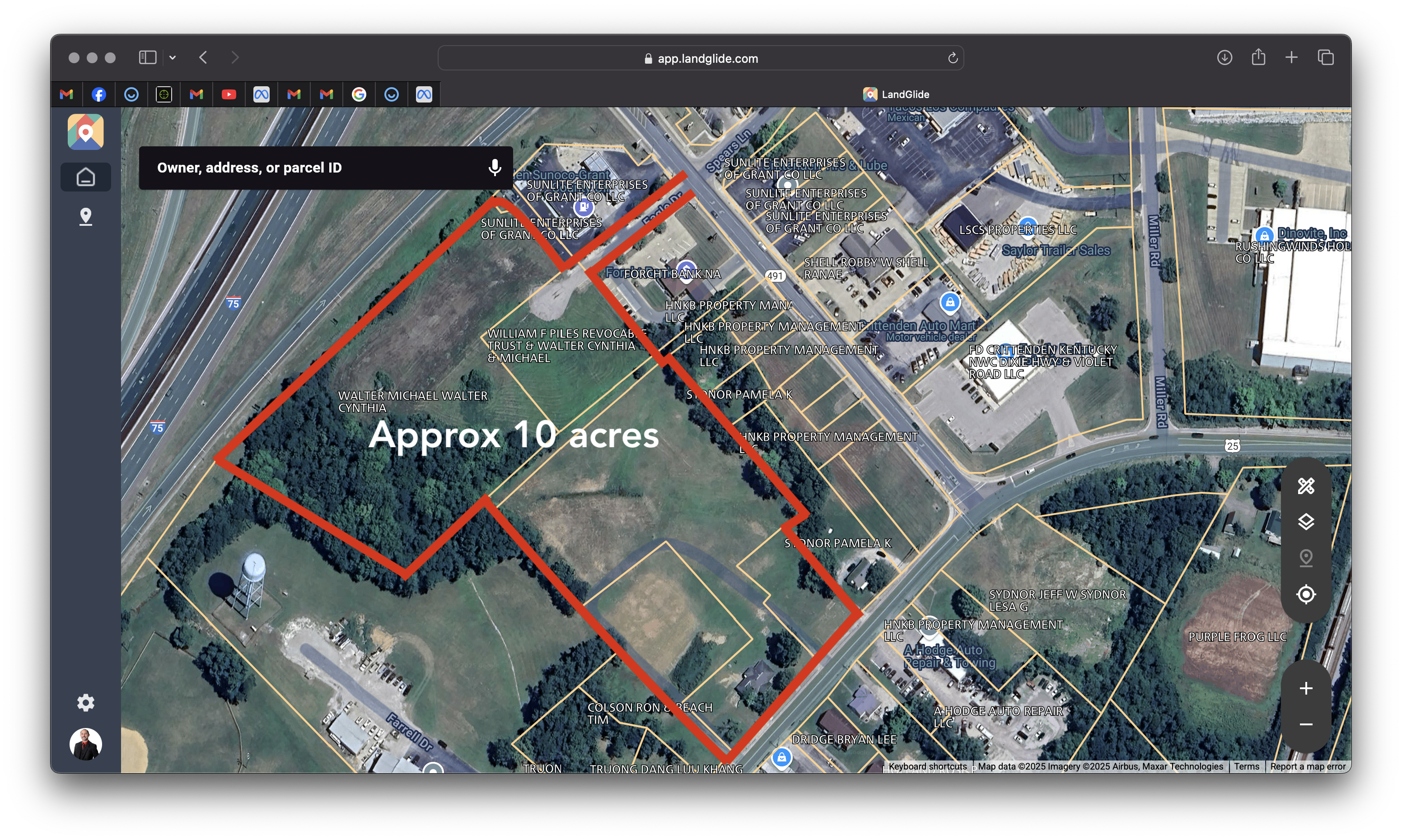This screenshot has height=840, width=1402.
Task: Click the locate my position target icon
Action: pos(1306,594)
